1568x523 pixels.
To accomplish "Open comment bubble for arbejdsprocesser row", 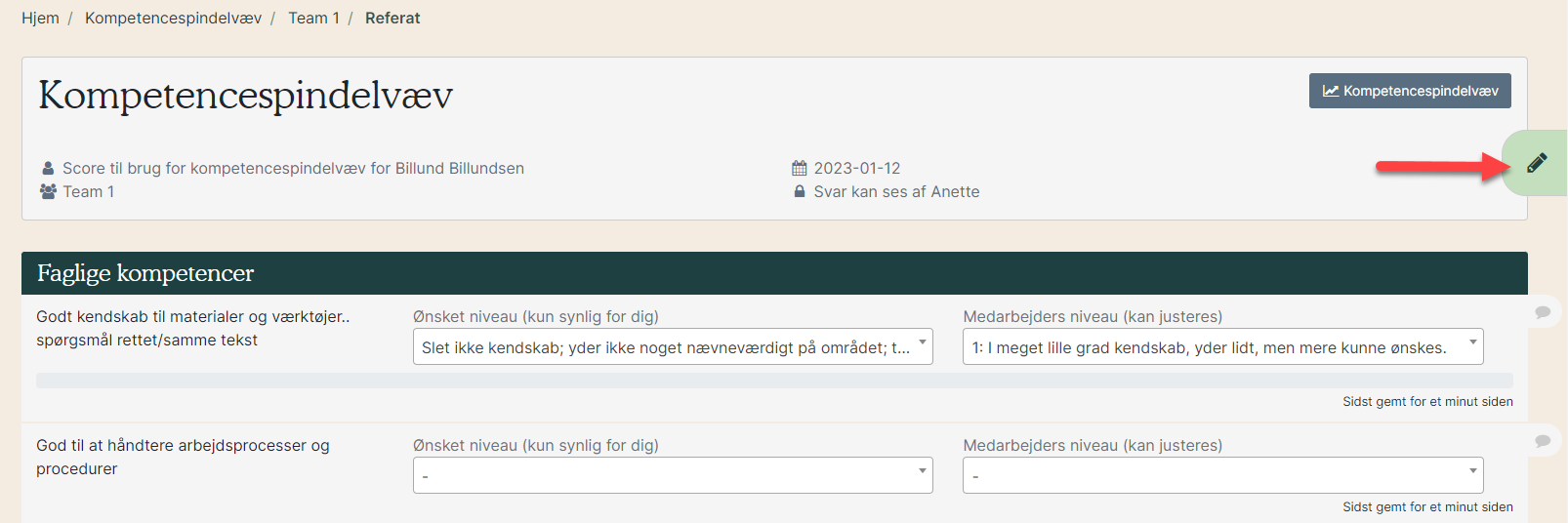I will (1543, 441).
